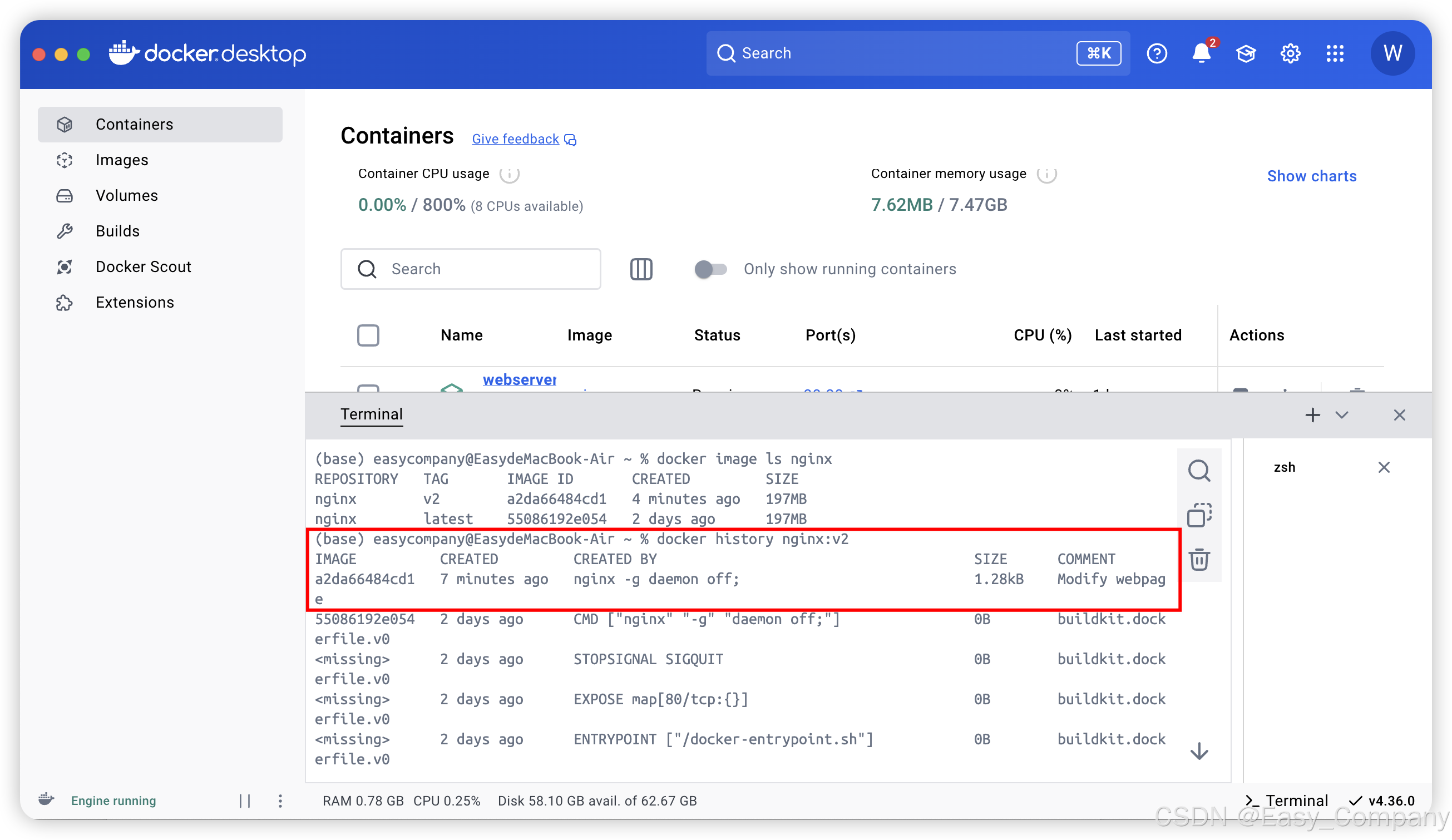Pause the engine with pause button
Image resolution: width=1452 pixels, height=840 pixels.
tap(245, 801)
